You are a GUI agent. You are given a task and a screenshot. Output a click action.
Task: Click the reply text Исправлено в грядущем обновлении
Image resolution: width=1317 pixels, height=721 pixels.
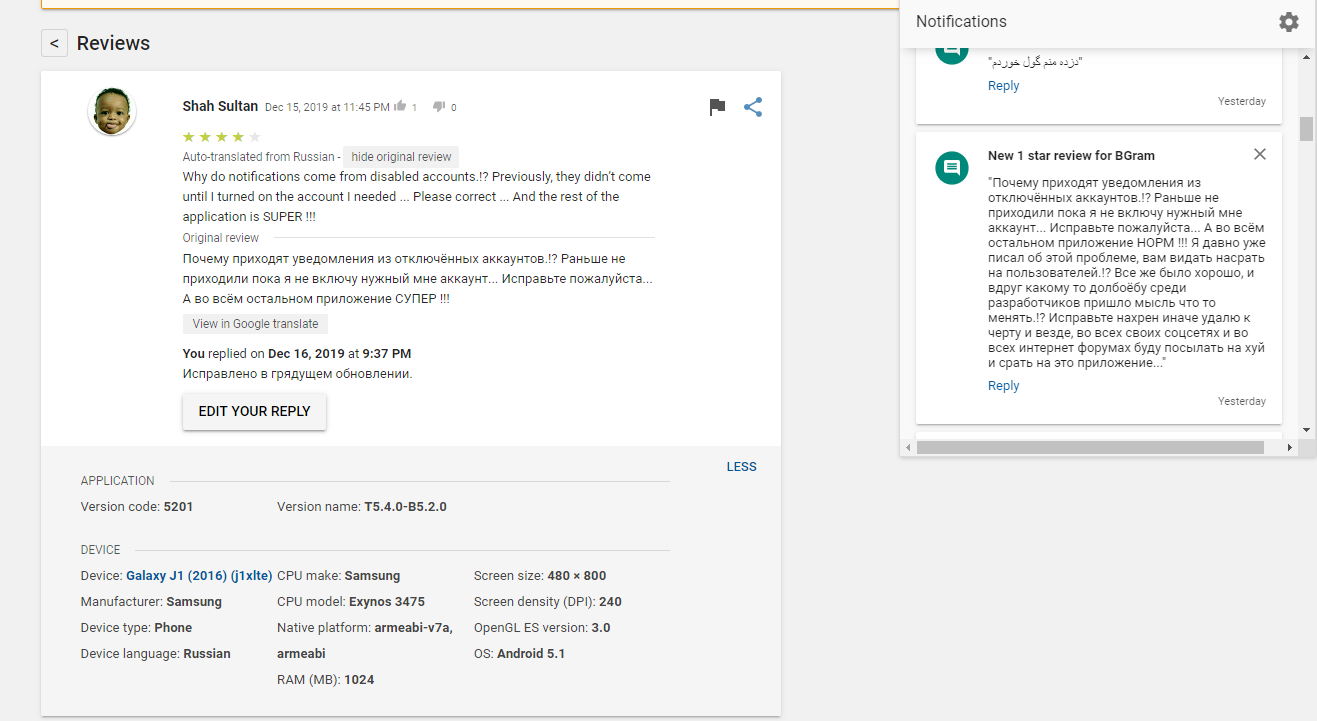297,374
